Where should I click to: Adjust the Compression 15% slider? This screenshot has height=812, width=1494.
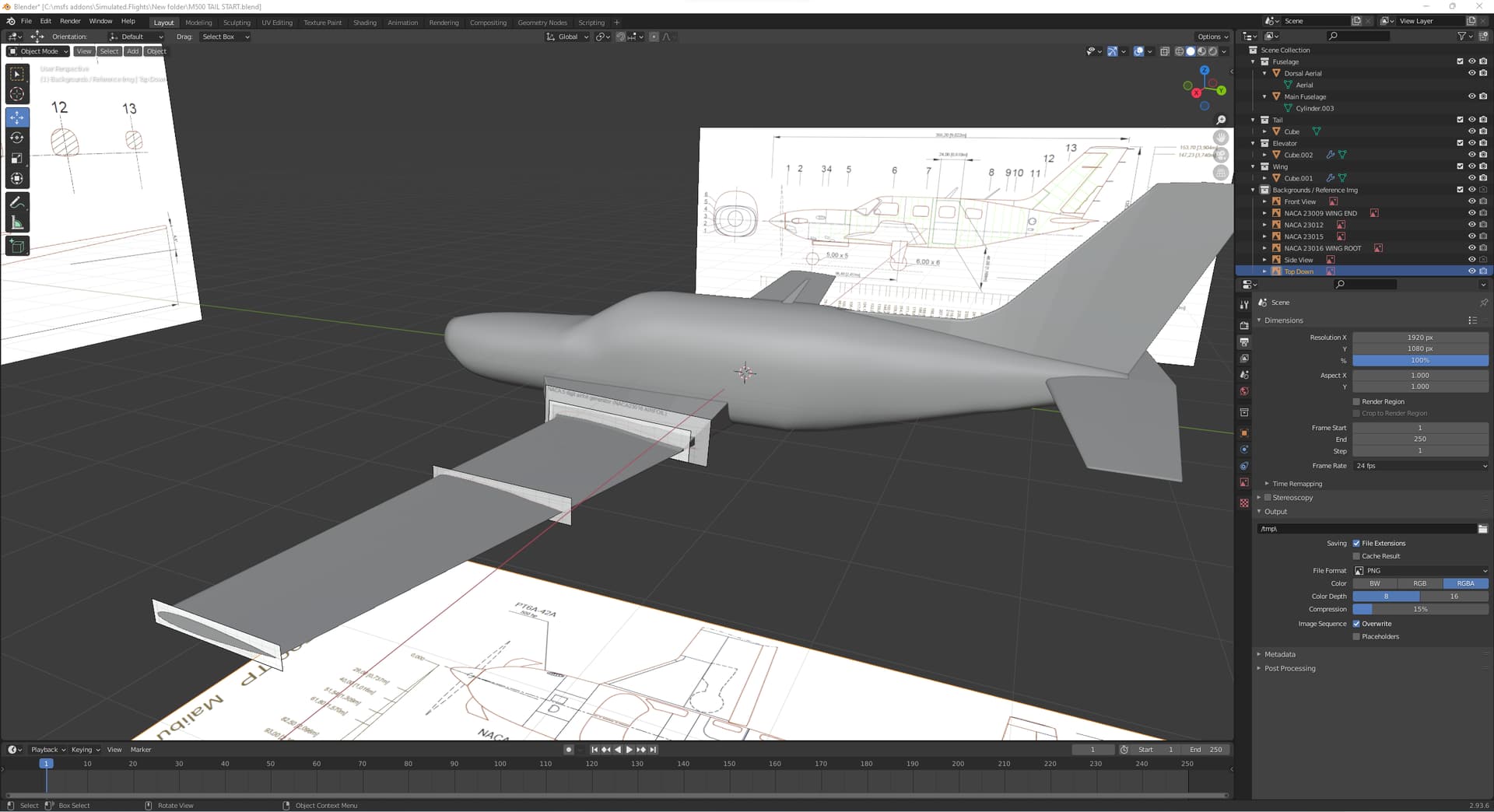[x=1421, y=610]
